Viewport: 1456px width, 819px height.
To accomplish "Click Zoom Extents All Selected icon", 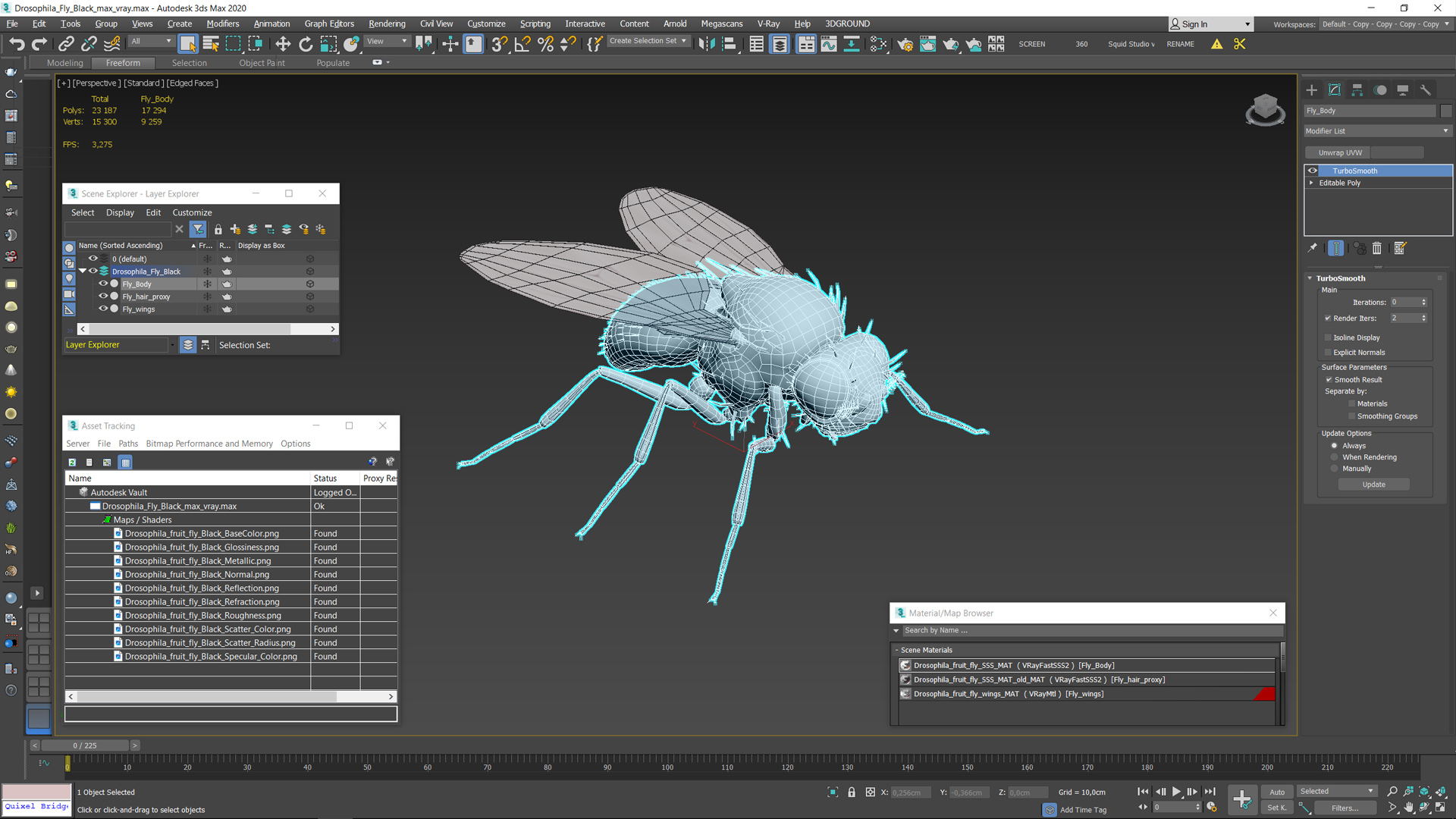I will (x=1440, y=791).
